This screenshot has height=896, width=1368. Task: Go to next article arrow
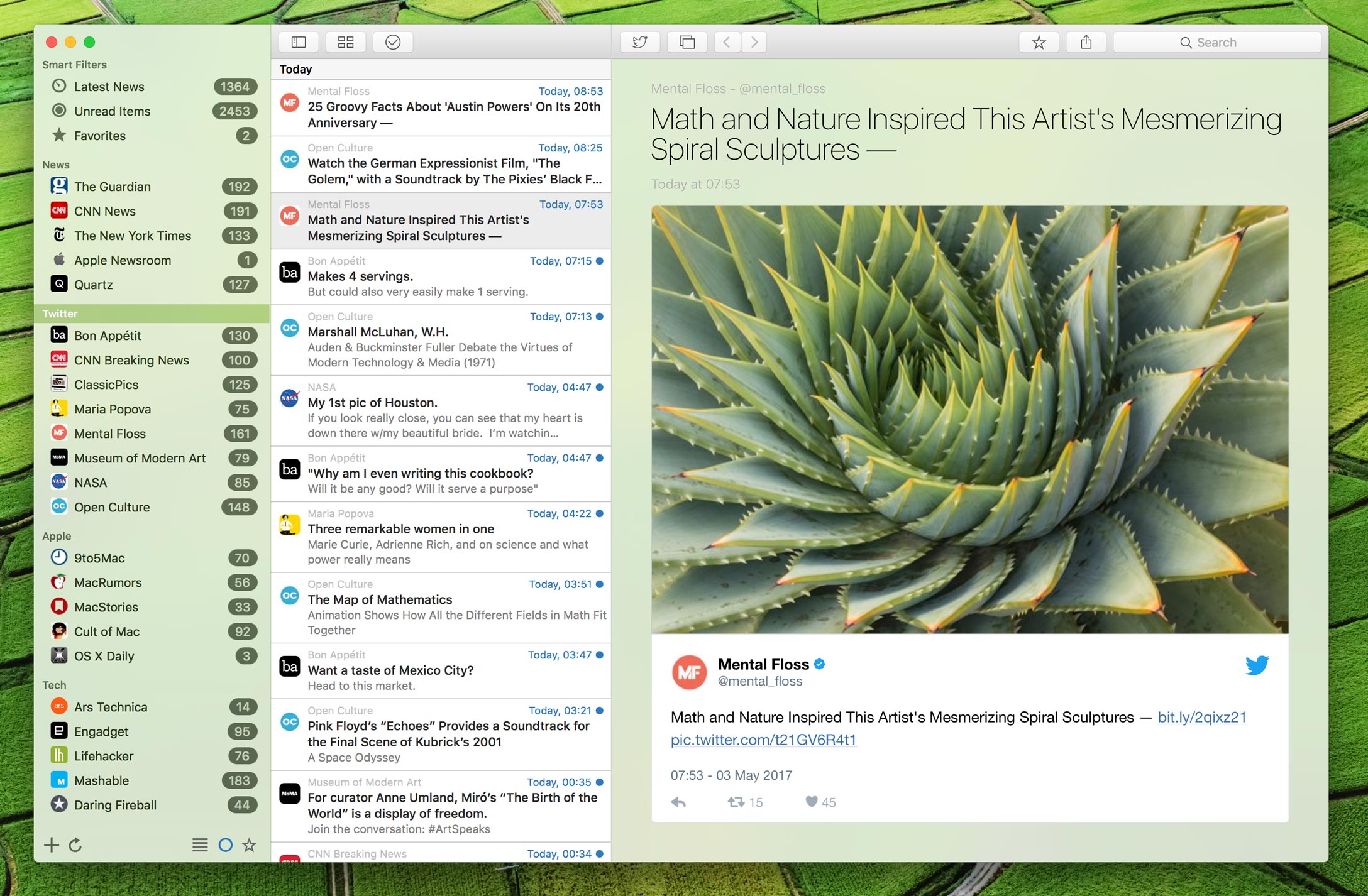tap(754, 42)
